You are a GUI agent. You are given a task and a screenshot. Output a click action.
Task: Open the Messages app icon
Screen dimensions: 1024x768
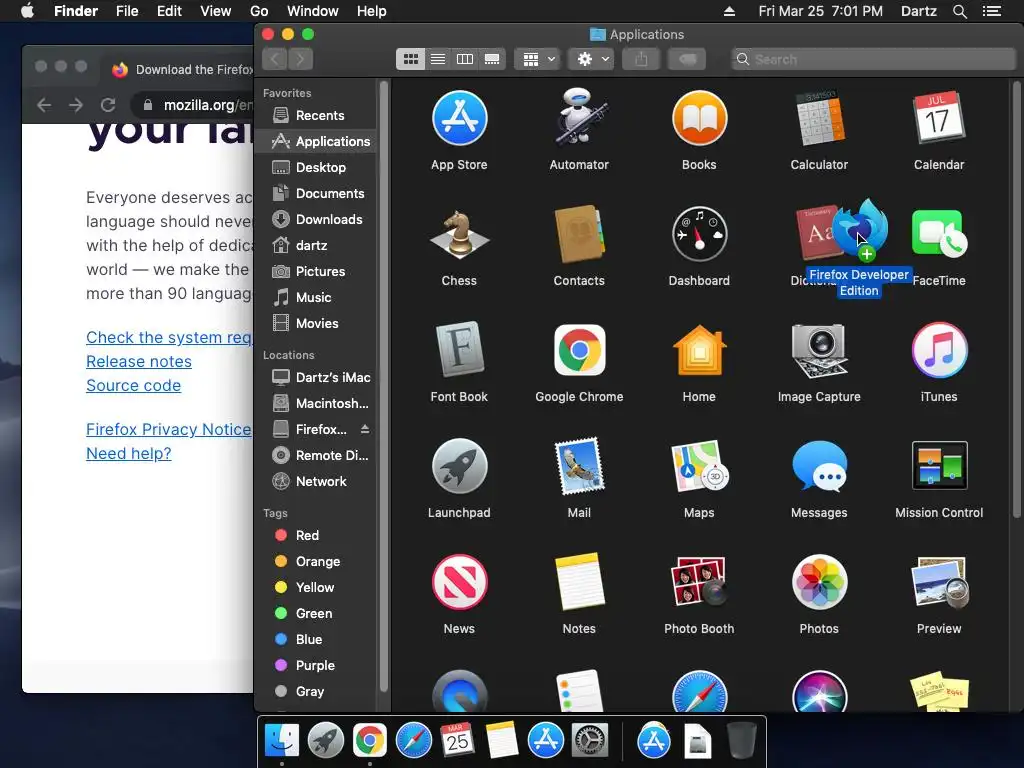(x=819, y=466)
